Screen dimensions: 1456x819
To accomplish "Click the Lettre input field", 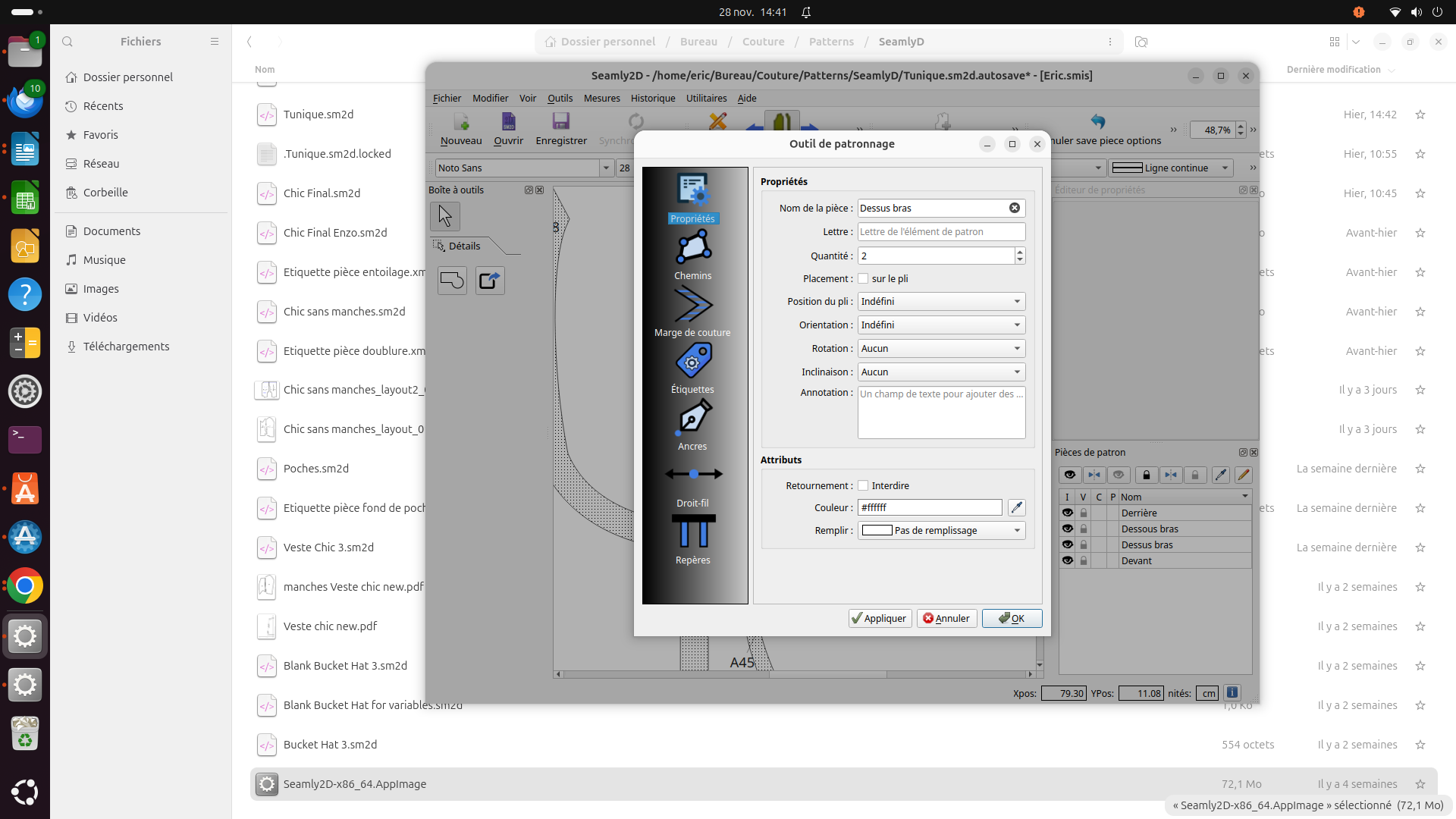I will click(x=941, y=232).
